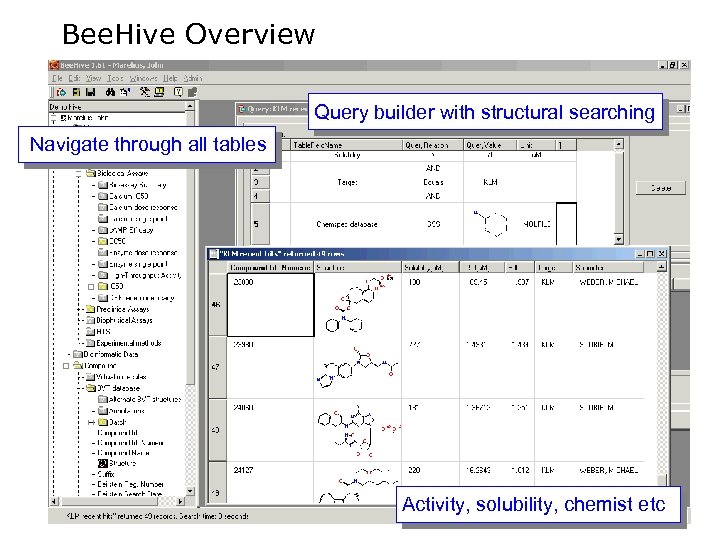Viewport: 720px width, 540px height.
Task: Open the Windows menu
Action: point(143,79)
